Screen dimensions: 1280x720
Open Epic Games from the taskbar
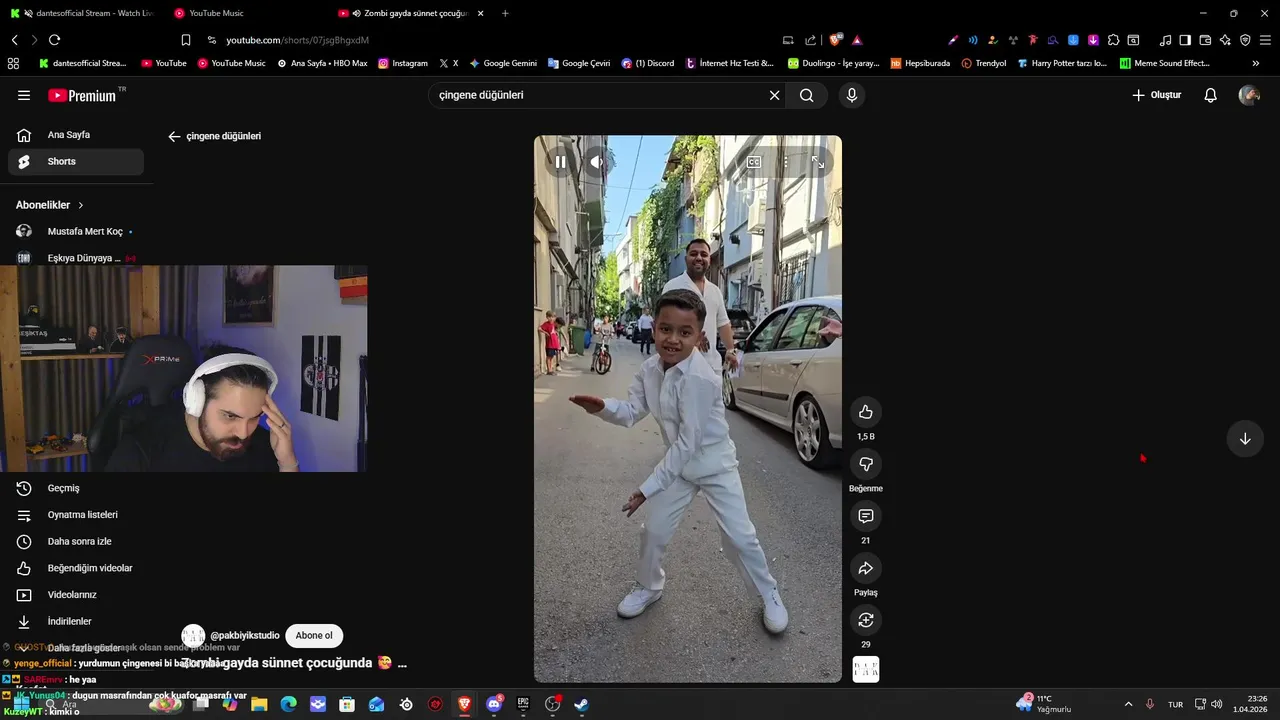[523, 704]
